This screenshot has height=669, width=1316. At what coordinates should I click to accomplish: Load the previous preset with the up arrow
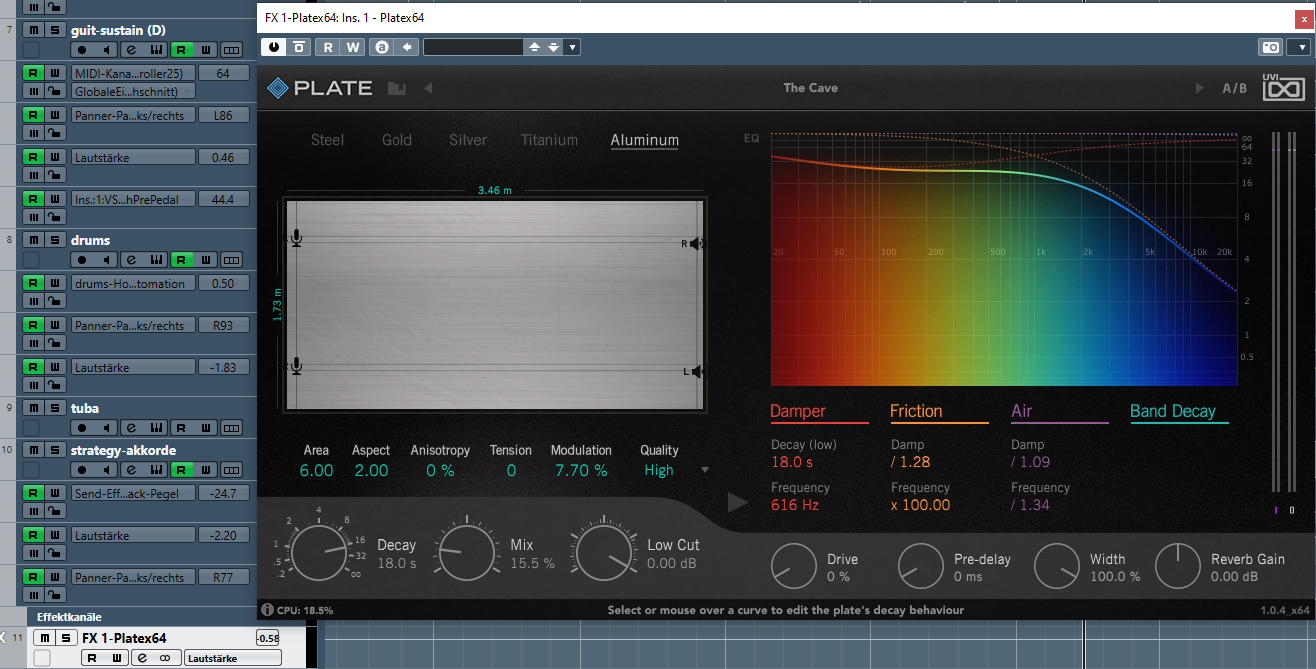pos(534,46)
